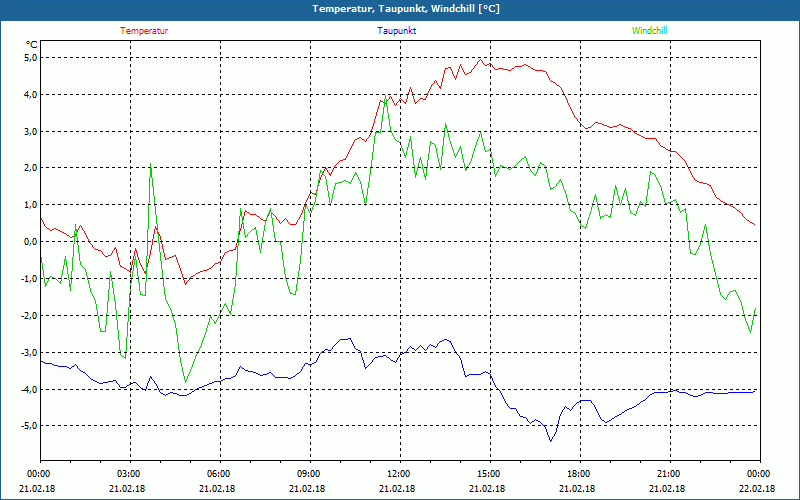Click the '21.02.18' date under 06:00
Viewport: 800px width, 500px height.
[x=217, y=488]
